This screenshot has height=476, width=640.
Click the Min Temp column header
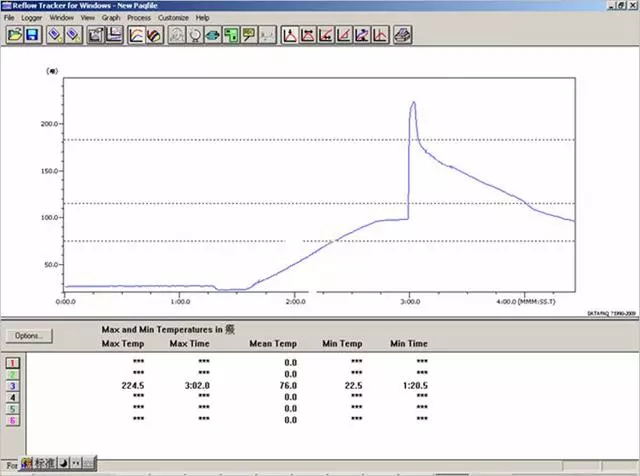342,344
